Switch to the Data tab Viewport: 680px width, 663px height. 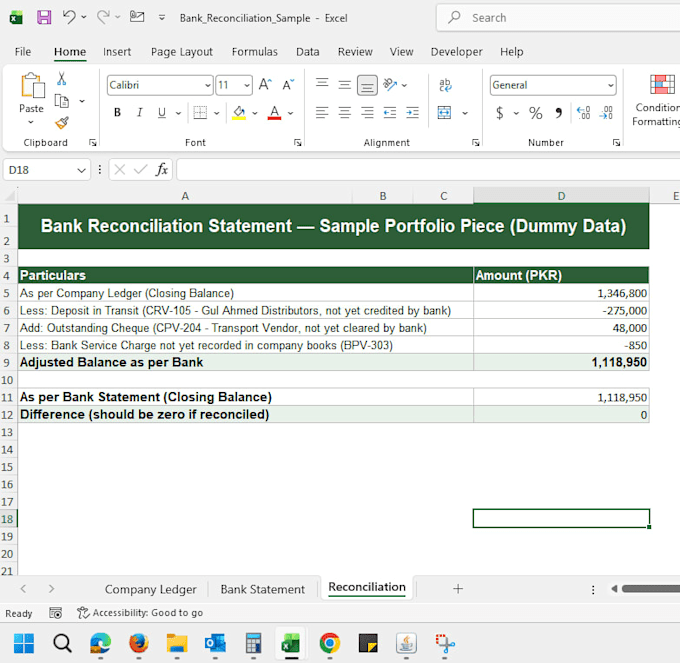coord(307,52)
